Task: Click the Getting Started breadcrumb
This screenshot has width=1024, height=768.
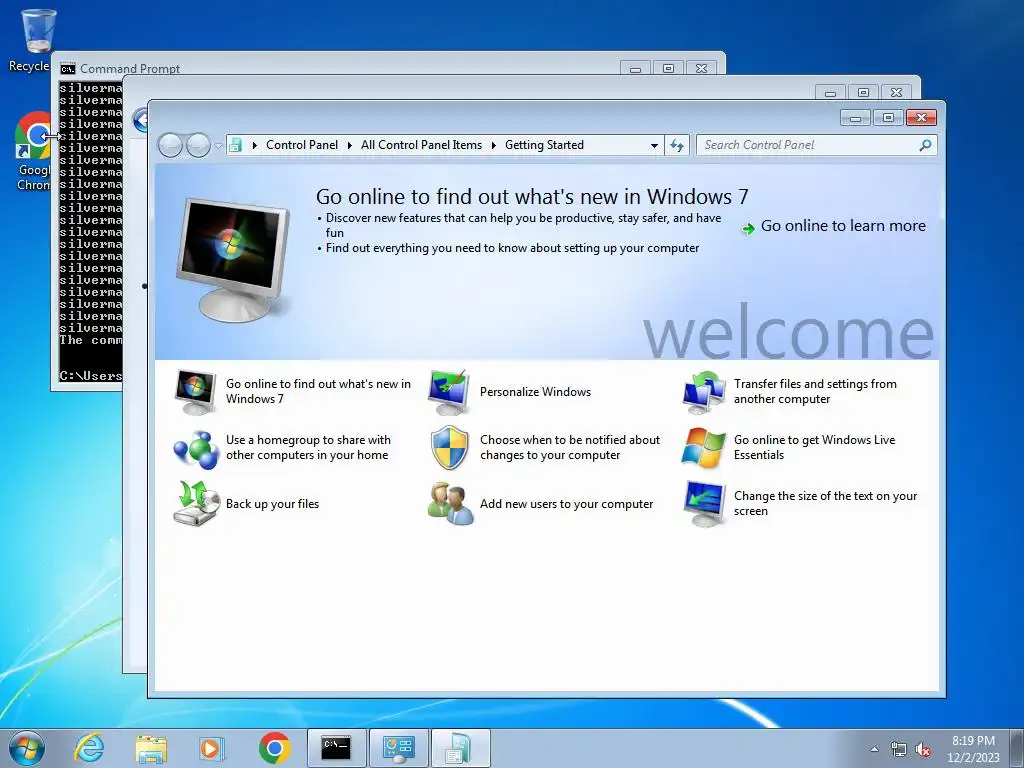Action: tap(544, 145)
